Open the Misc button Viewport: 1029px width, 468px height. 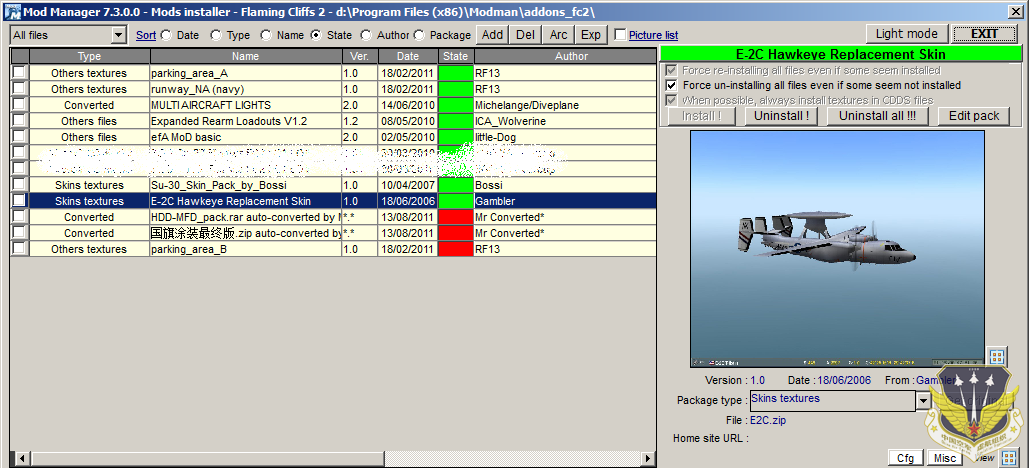945,458
